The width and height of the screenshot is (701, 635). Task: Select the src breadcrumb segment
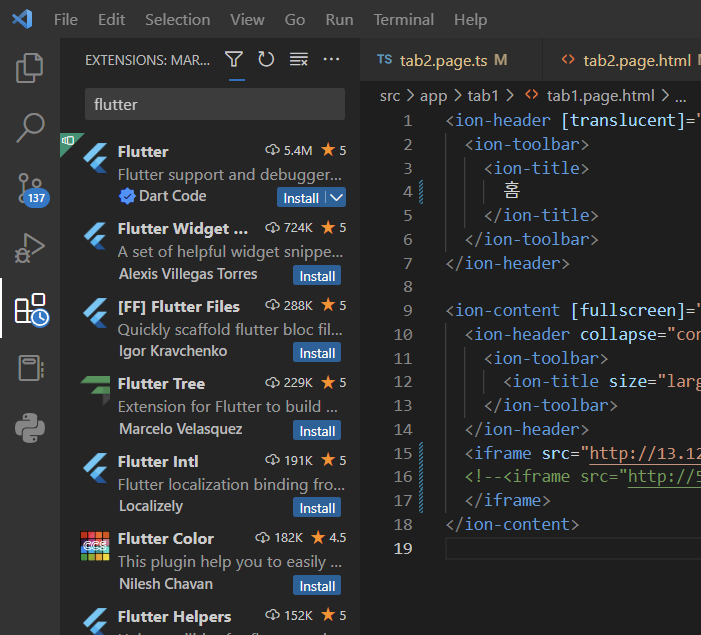[x=390, y=96]
